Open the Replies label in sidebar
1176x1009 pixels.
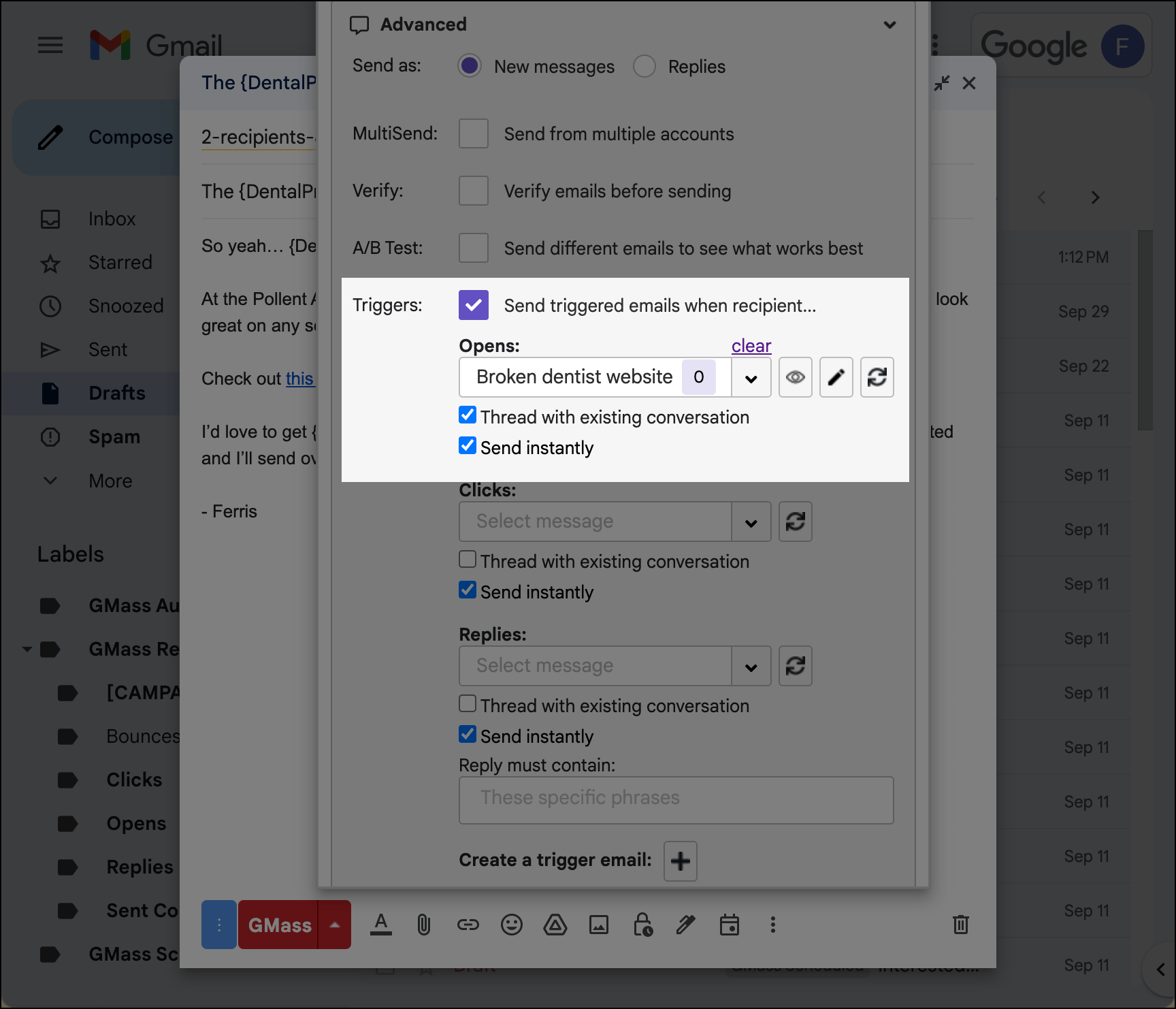pos(140,867)
